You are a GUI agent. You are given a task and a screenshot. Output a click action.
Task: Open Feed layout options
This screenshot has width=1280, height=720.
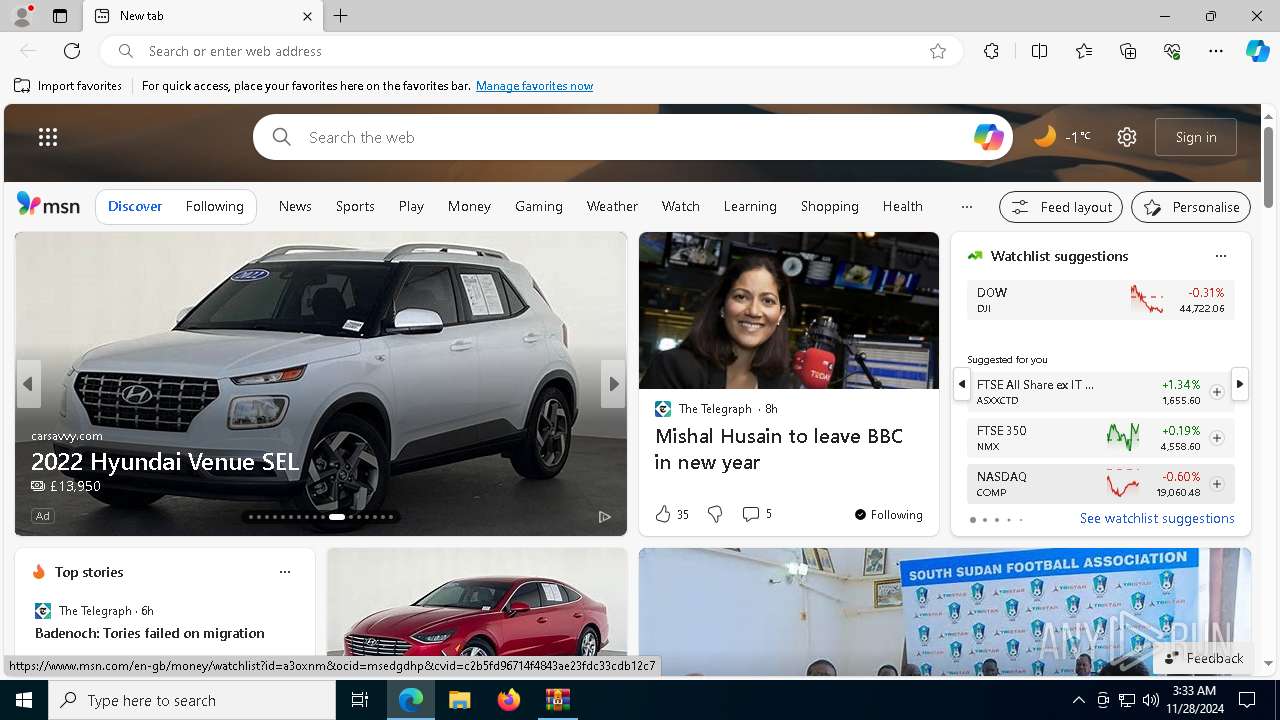tap(1061, 207)
